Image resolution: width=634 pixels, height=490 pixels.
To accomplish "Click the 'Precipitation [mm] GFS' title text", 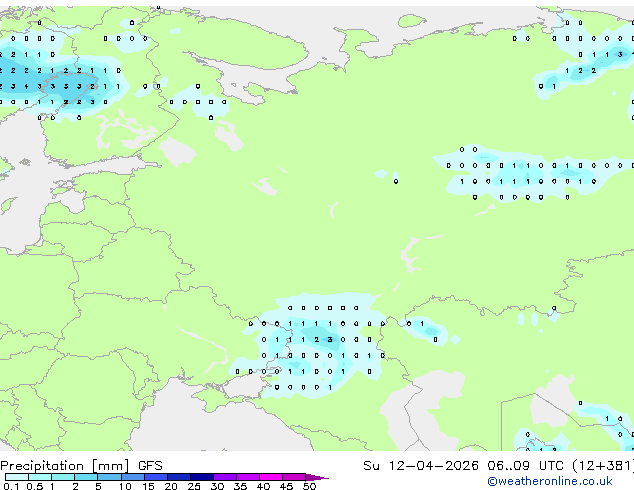I will [81, 466].
